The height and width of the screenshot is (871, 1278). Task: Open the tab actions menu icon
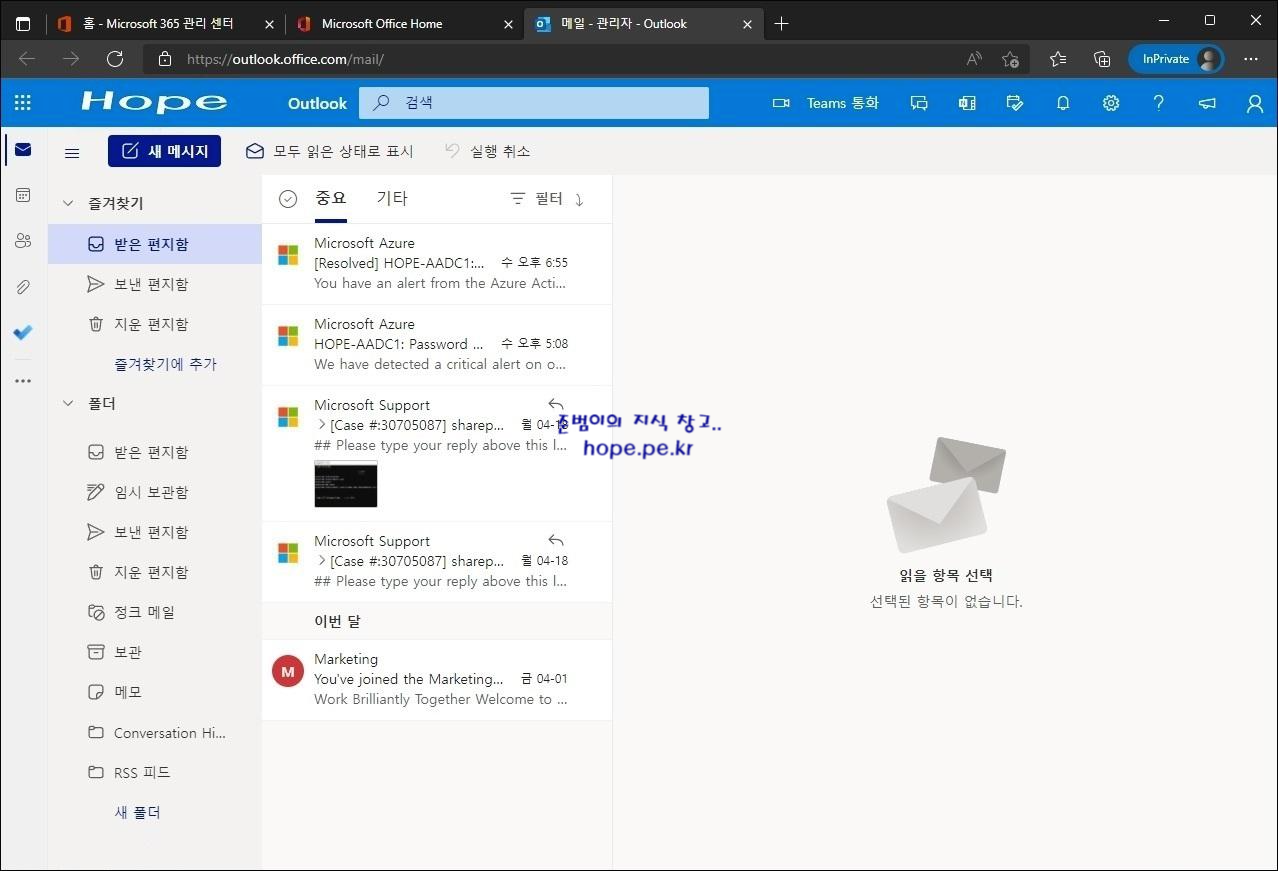pos(23,23)
